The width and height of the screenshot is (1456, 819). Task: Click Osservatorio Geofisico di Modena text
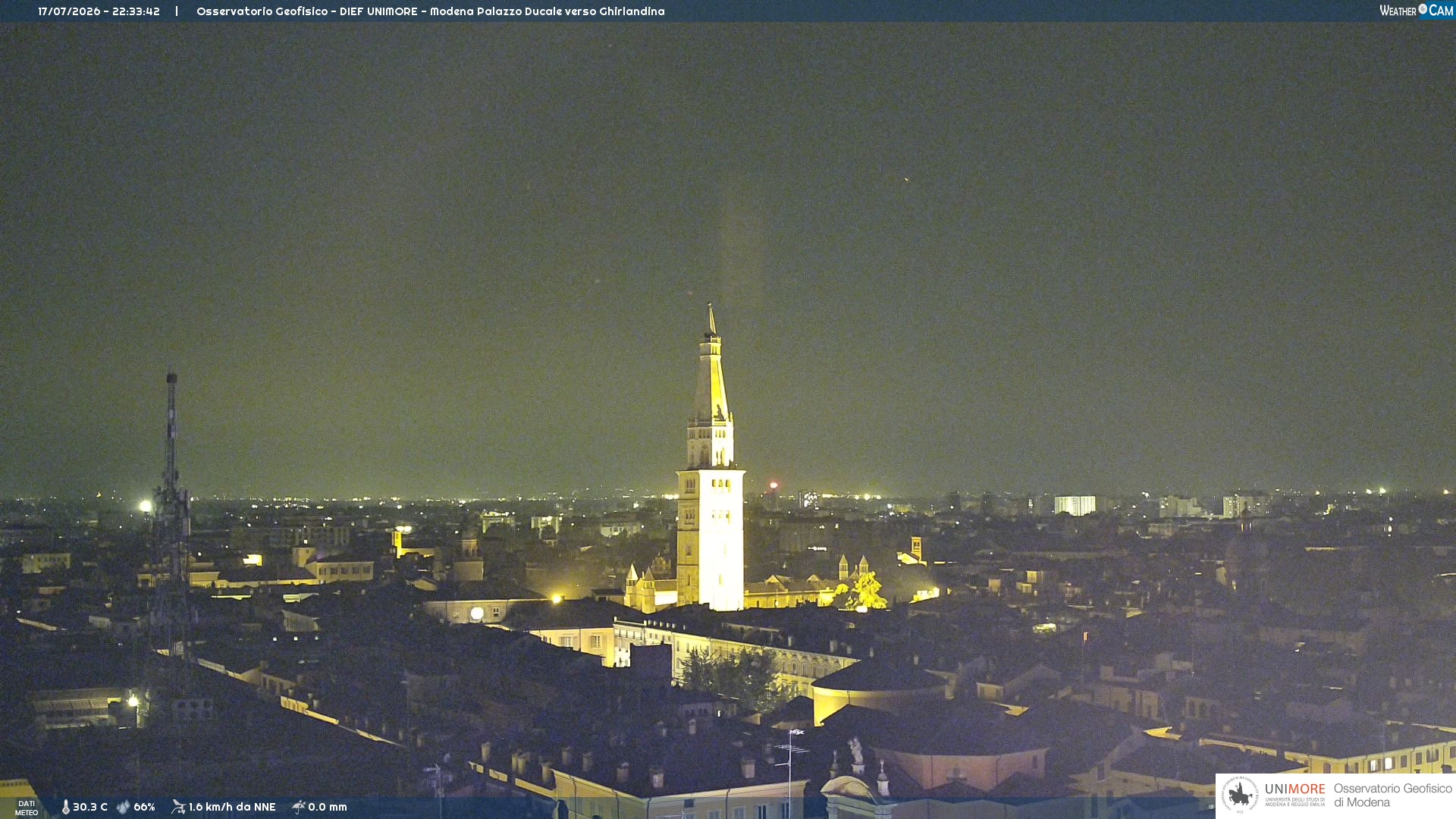tap(1392, 795)
